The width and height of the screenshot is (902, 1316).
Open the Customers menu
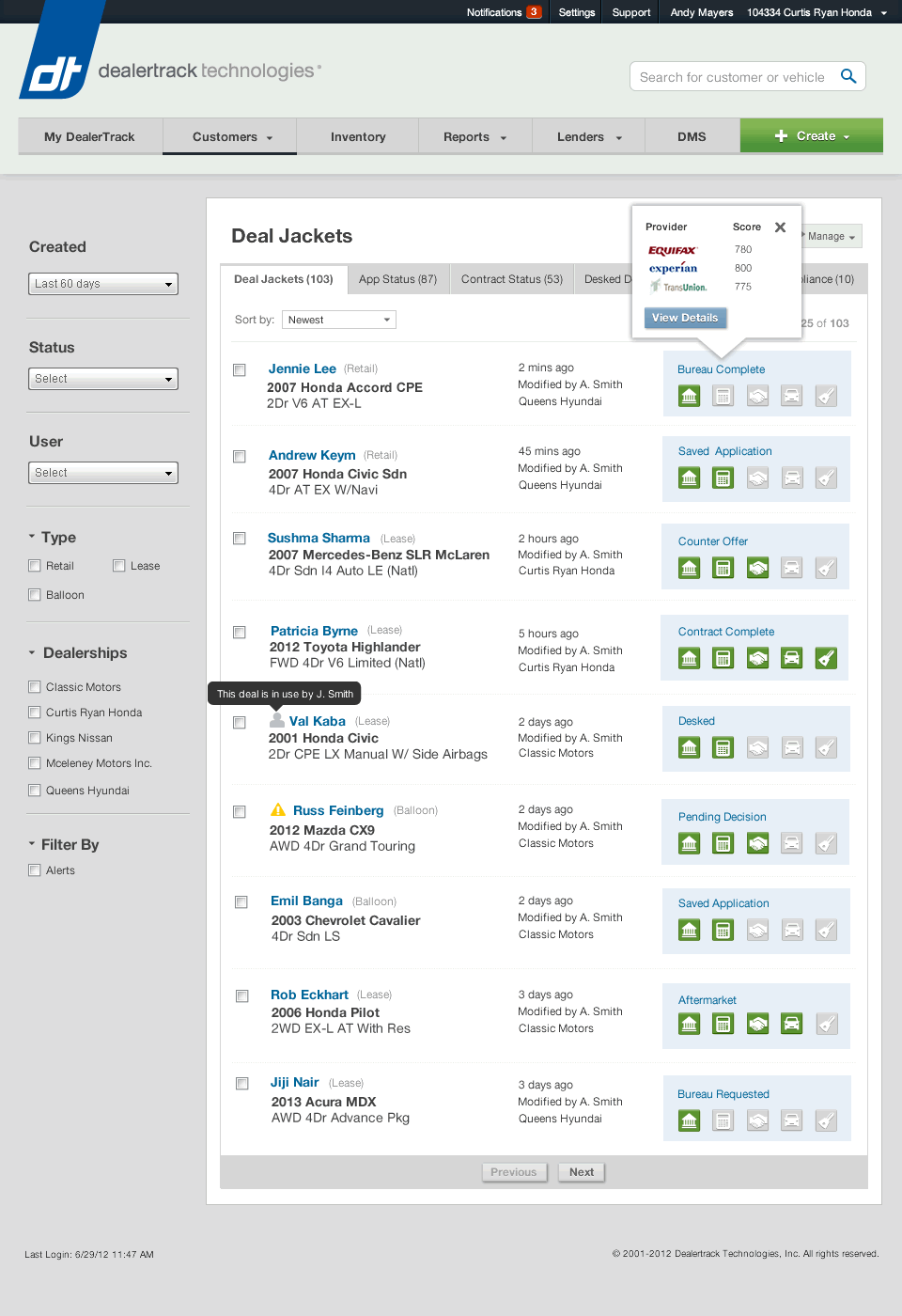(x=230, y=136)
